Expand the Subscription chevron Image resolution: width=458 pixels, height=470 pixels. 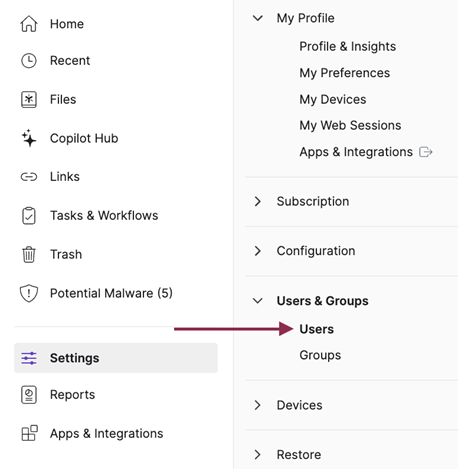258,201
